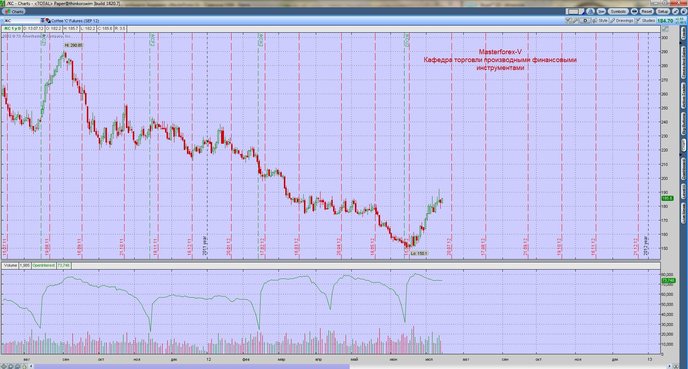Click the horizontal time scrollbar thumb
Viewport: 688px width, 369px height.
pyautogui.click(x=192, y=366)
